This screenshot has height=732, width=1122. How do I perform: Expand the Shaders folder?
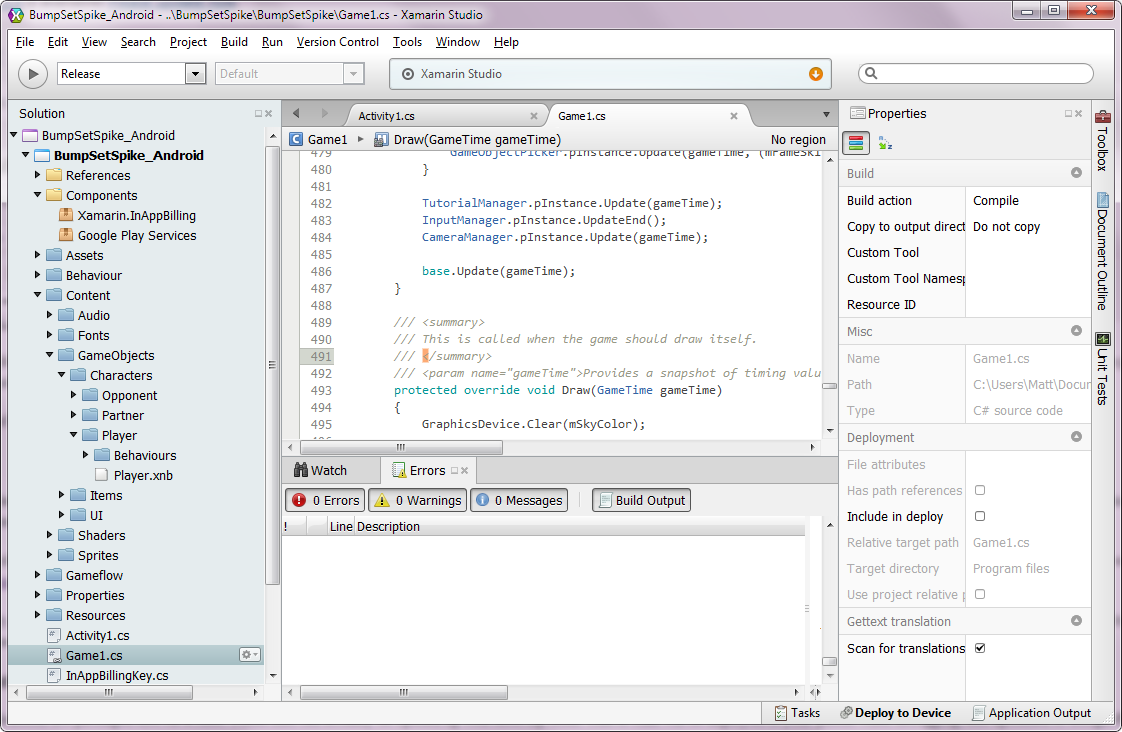[49, 535]
